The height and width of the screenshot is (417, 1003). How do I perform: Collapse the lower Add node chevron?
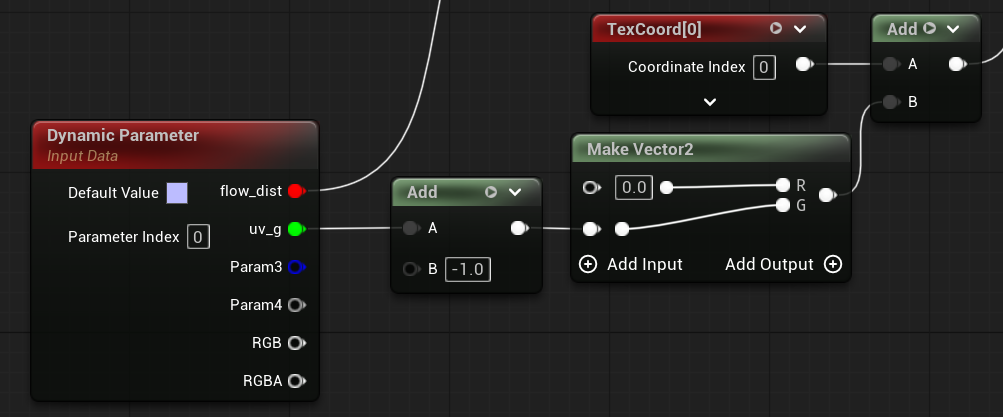pos(515,192)
